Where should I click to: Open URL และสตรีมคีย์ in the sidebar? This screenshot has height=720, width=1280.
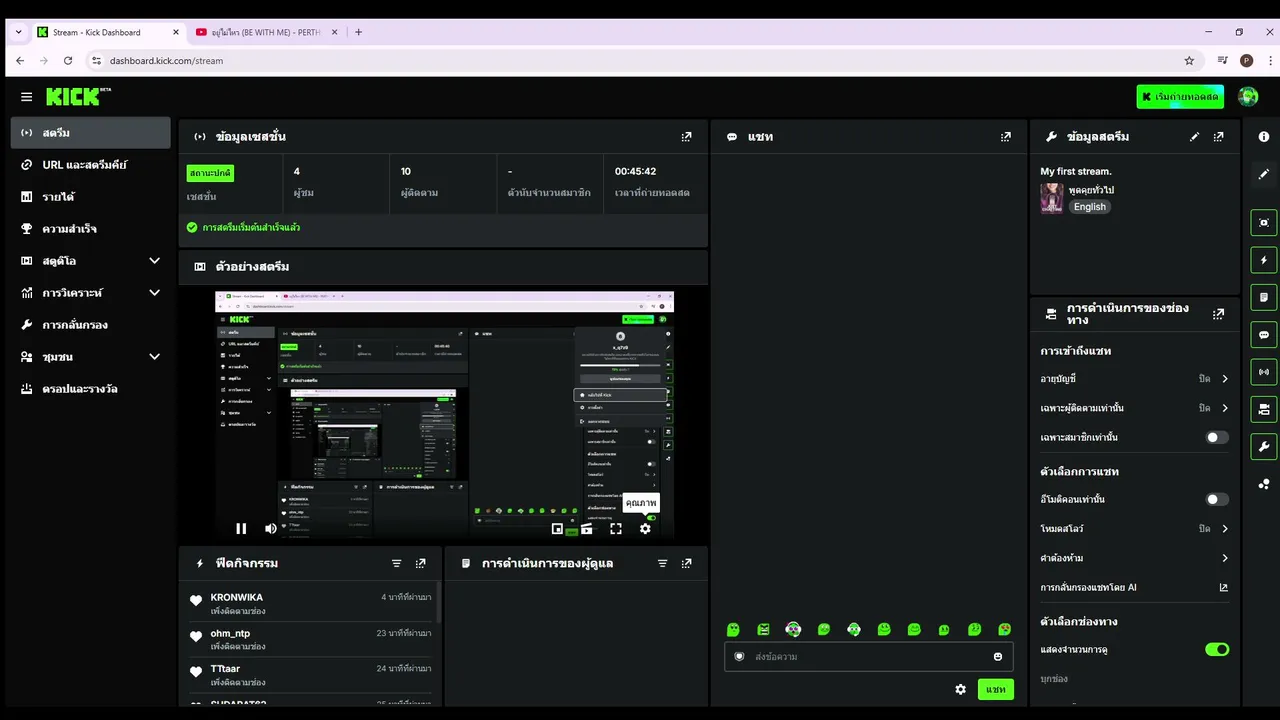pyautogui.click(x=91, y=165)
